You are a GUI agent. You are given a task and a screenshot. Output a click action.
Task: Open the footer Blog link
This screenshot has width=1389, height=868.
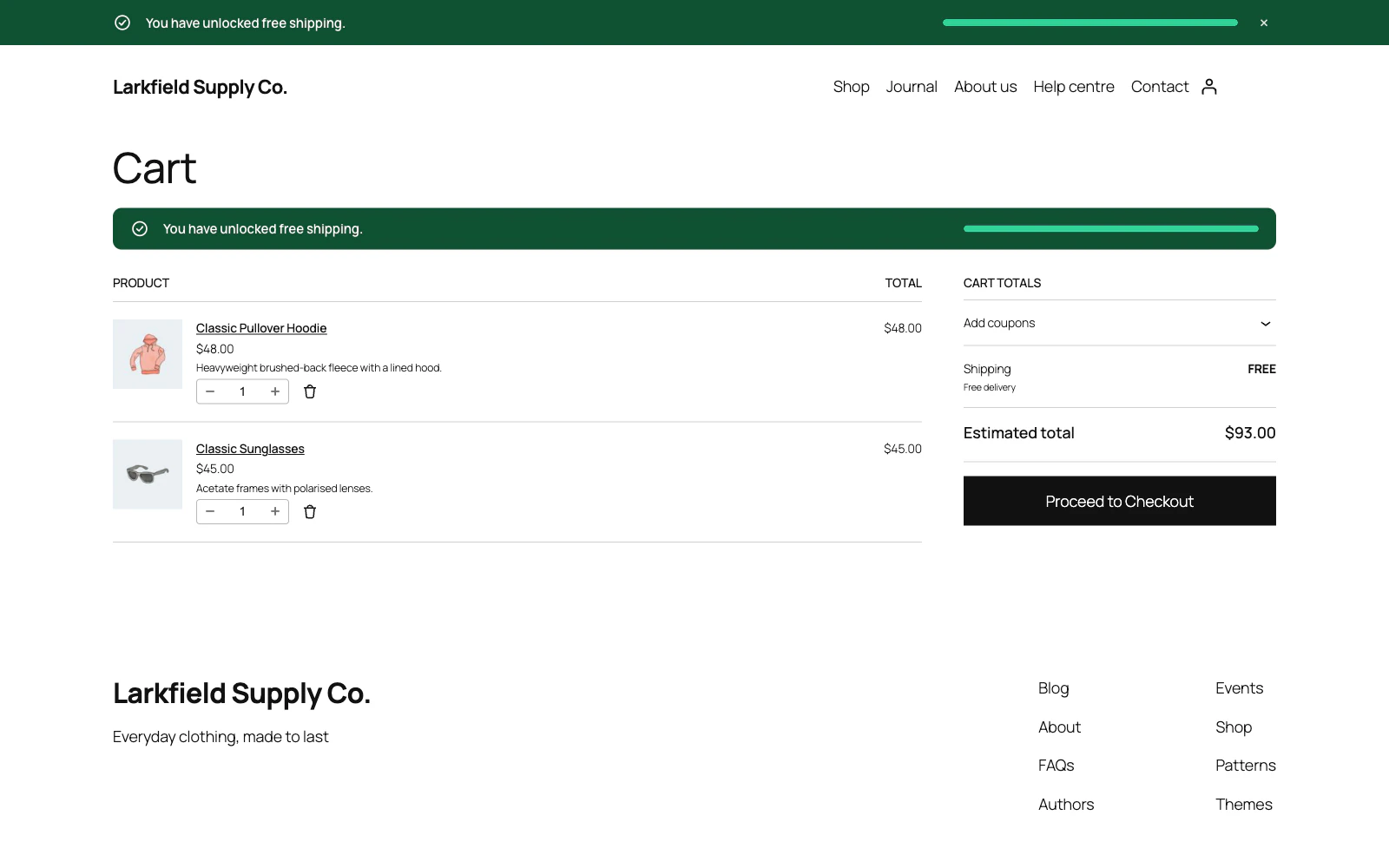(1054, 688)
